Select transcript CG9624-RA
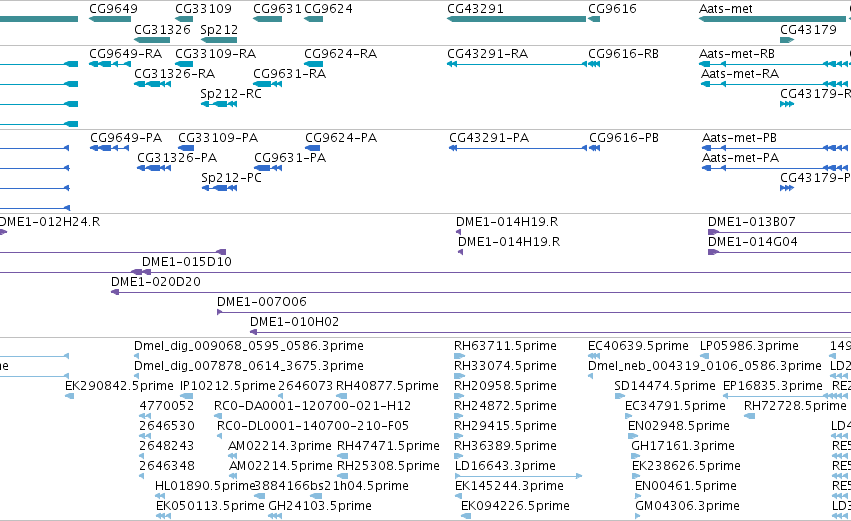This screenshot has width=851, height=521. 340,54
